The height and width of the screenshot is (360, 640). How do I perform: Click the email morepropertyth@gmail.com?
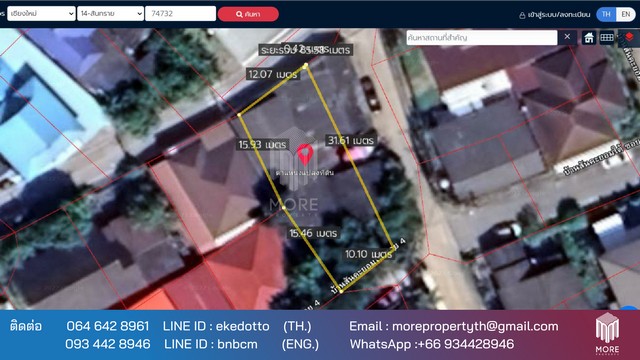[475, 326]
